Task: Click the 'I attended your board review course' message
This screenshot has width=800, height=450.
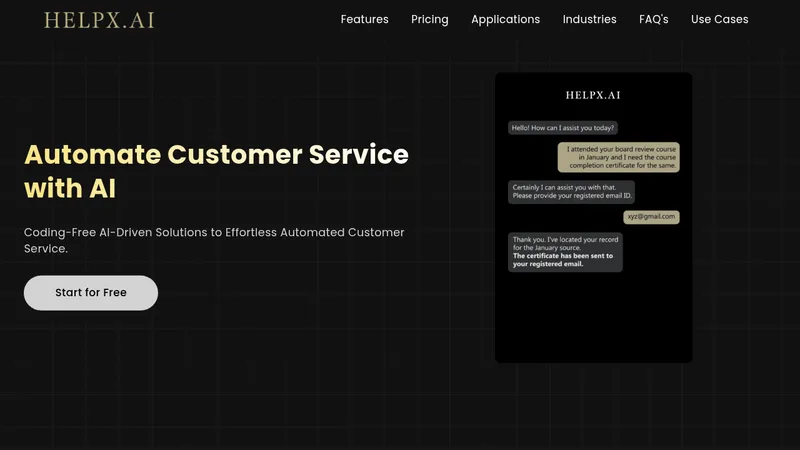Action: point(618,157)
